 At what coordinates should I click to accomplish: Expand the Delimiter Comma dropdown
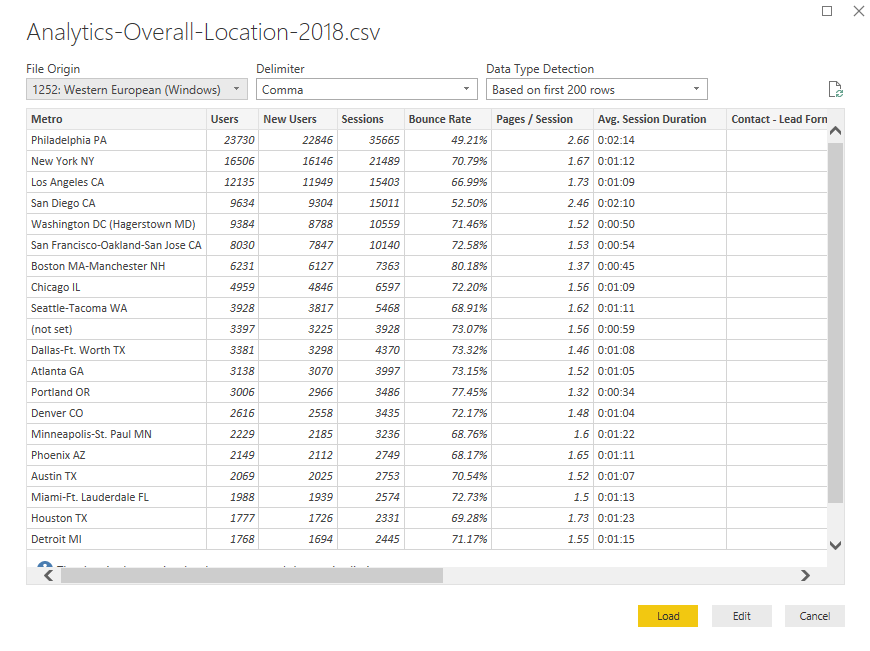coord(366,89)
